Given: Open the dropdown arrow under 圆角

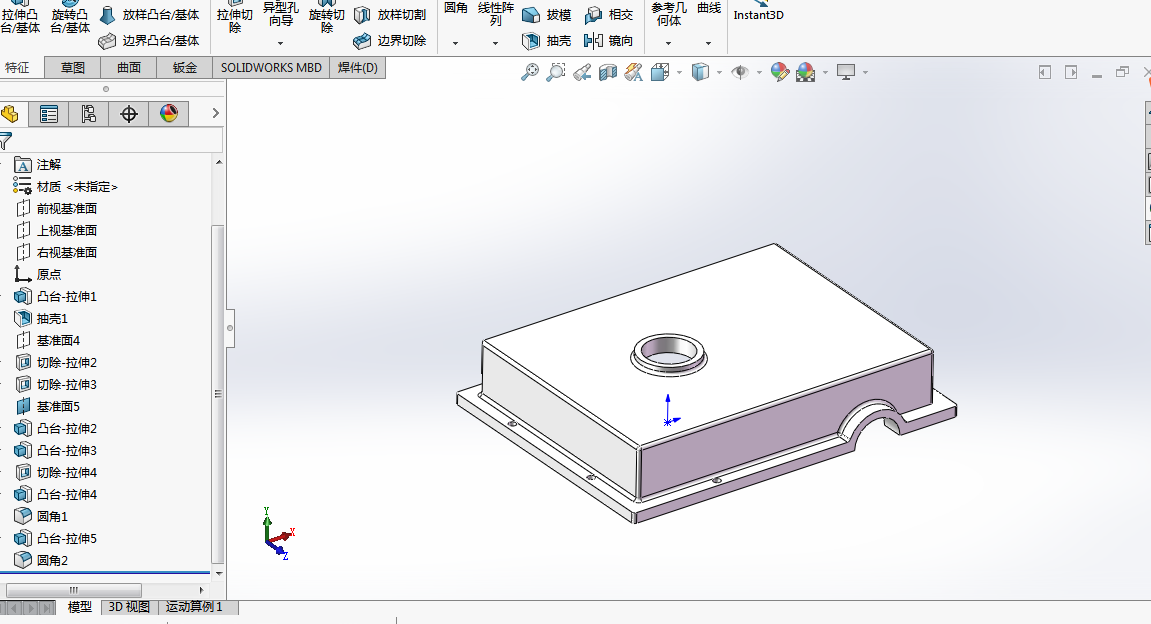Looking at the screenshot, I should coord(455,43).
